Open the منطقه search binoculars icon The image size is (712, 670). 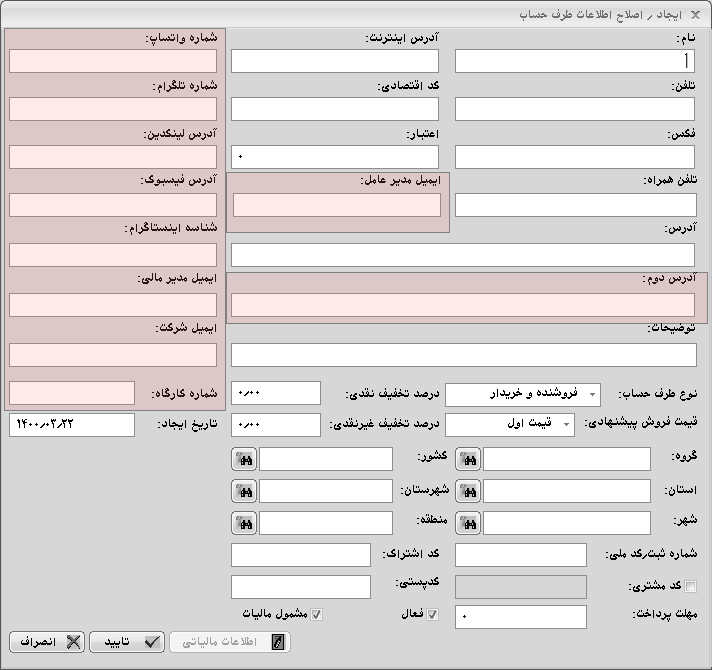[244, 523]
